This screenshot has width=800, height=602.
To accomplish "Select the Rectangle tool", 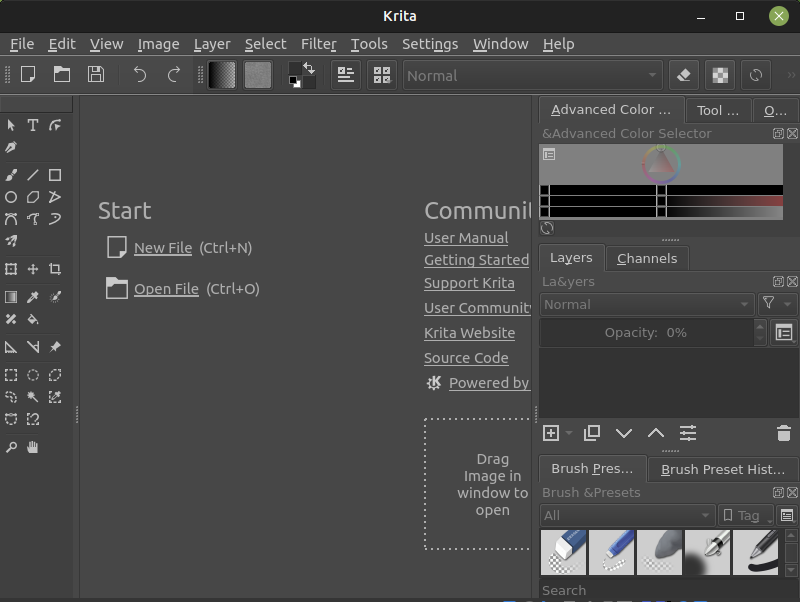I will click(x=55, y=175).
